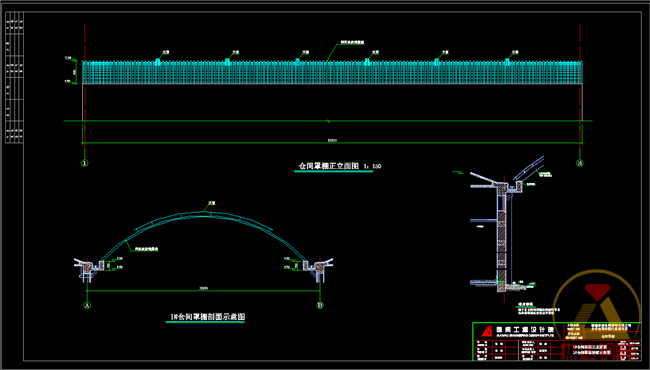
Task: Select axis bubble 1 below the elevation
Action: [85, 163]
